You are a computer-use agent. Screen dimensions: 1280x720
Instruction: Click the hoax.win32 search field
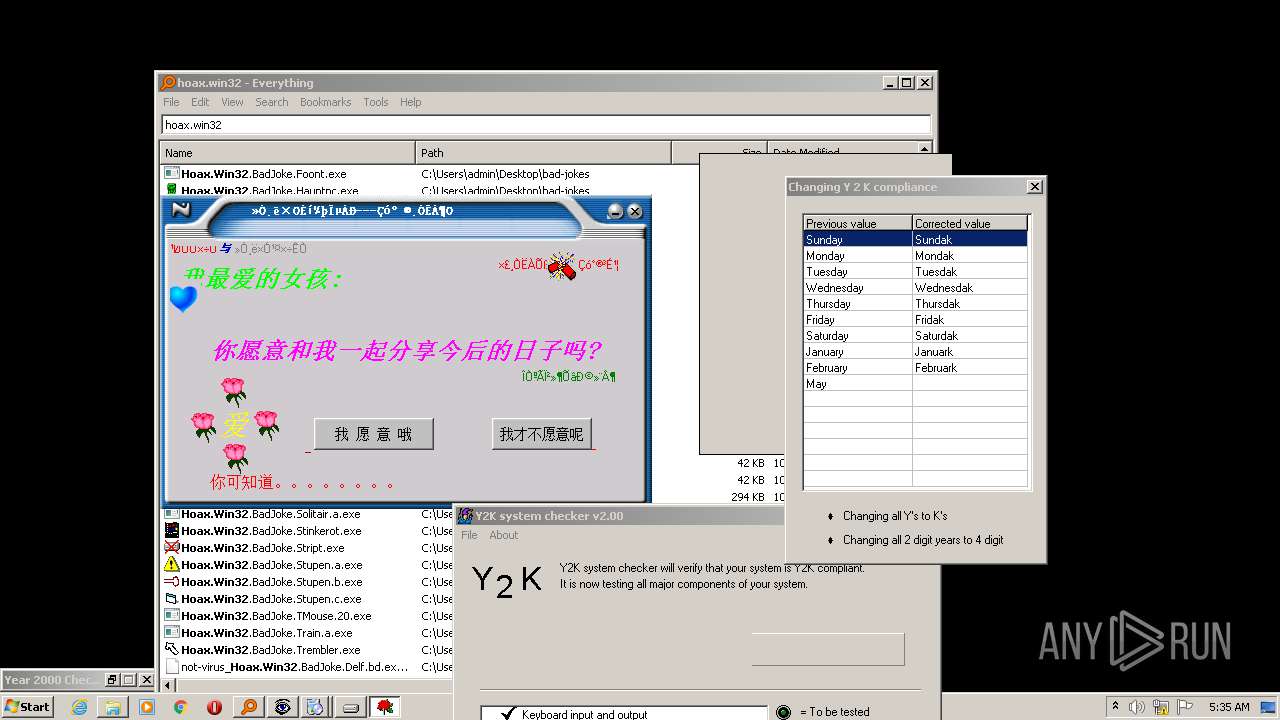pos(546,125)
